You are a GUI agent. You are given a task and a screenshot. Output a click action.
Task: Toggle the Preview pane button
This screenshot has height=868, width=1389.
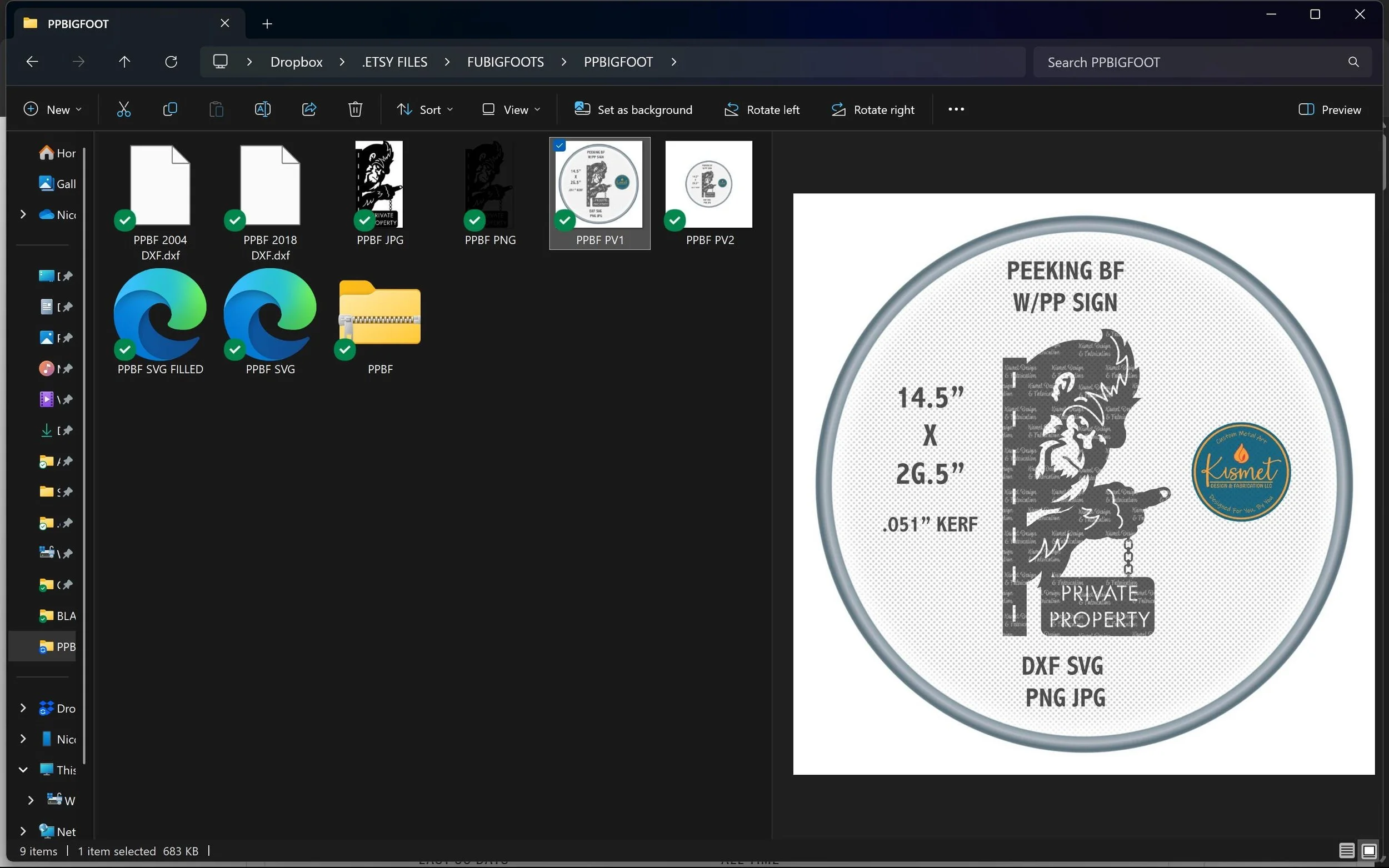[x=1330, y=109]
